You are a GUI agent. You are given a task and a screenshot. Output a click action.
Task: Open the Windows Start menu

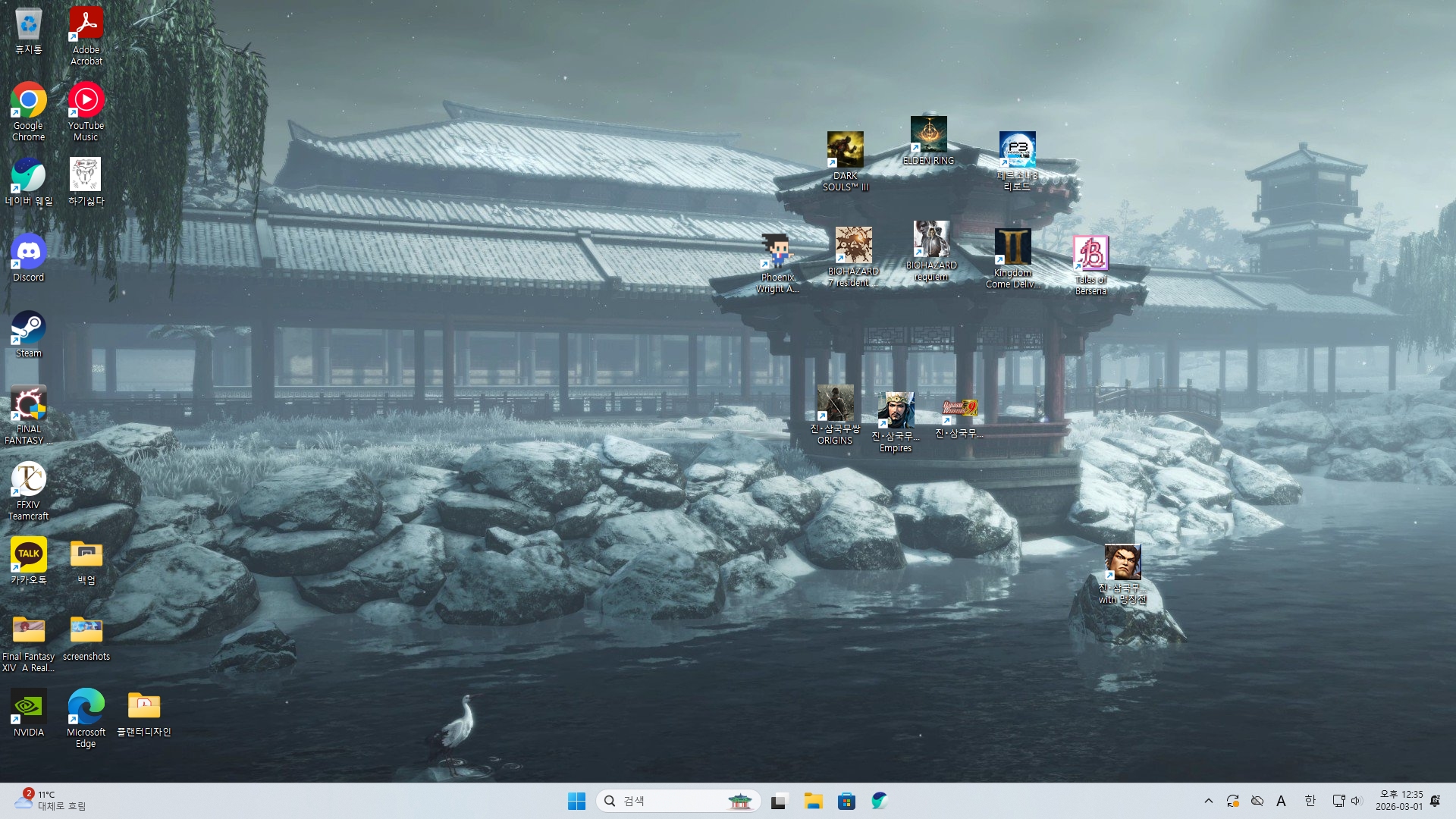576,801
